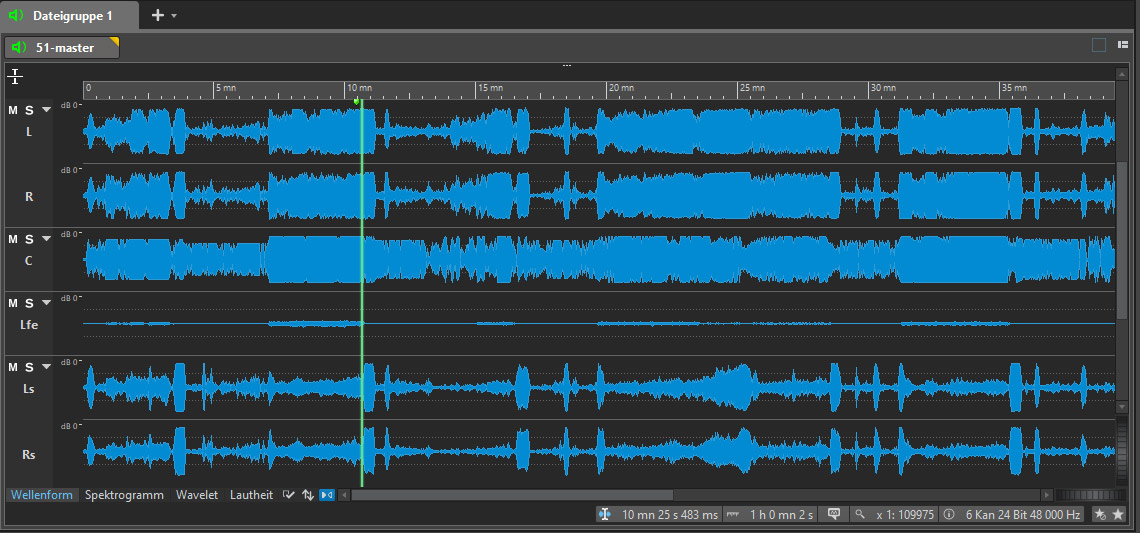1140x533 pixels.
Task: Select the 51-master file tab
Action: (x=63, y=47)
